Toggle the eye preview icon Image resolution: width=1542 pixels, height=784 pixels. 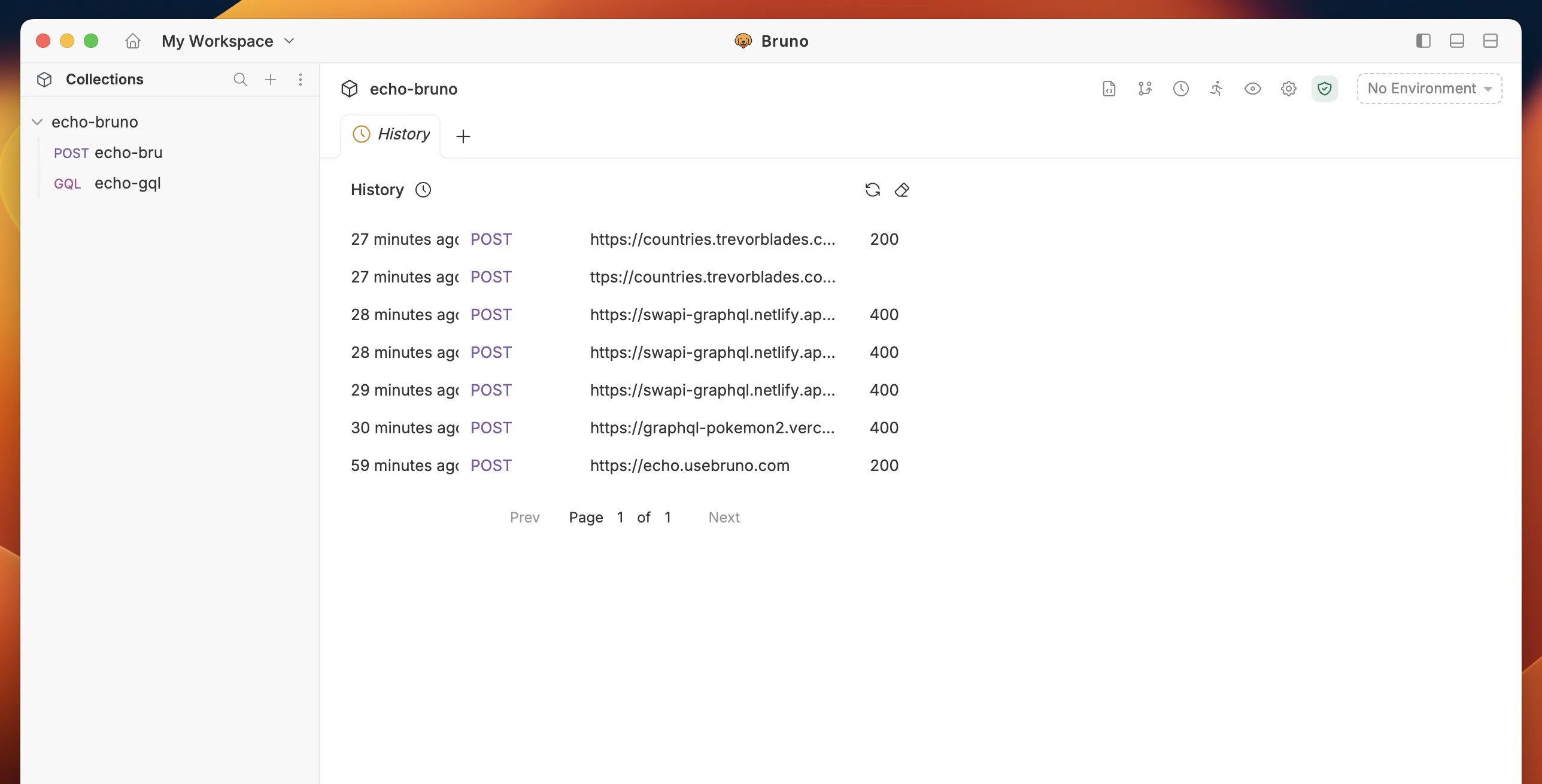(1252, 89)
